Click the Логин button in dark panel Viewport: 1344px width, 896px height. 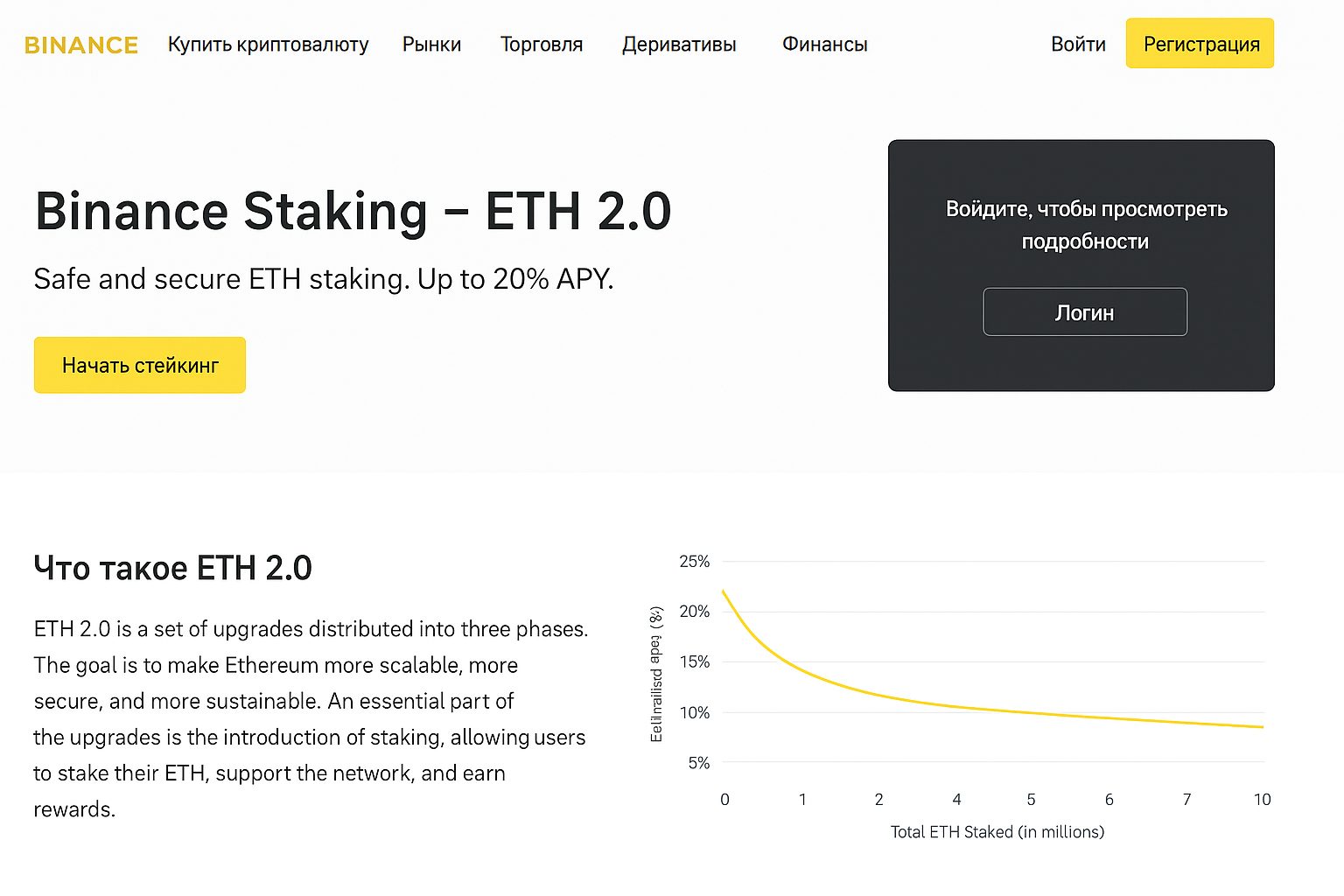[x=1084, y=311]
